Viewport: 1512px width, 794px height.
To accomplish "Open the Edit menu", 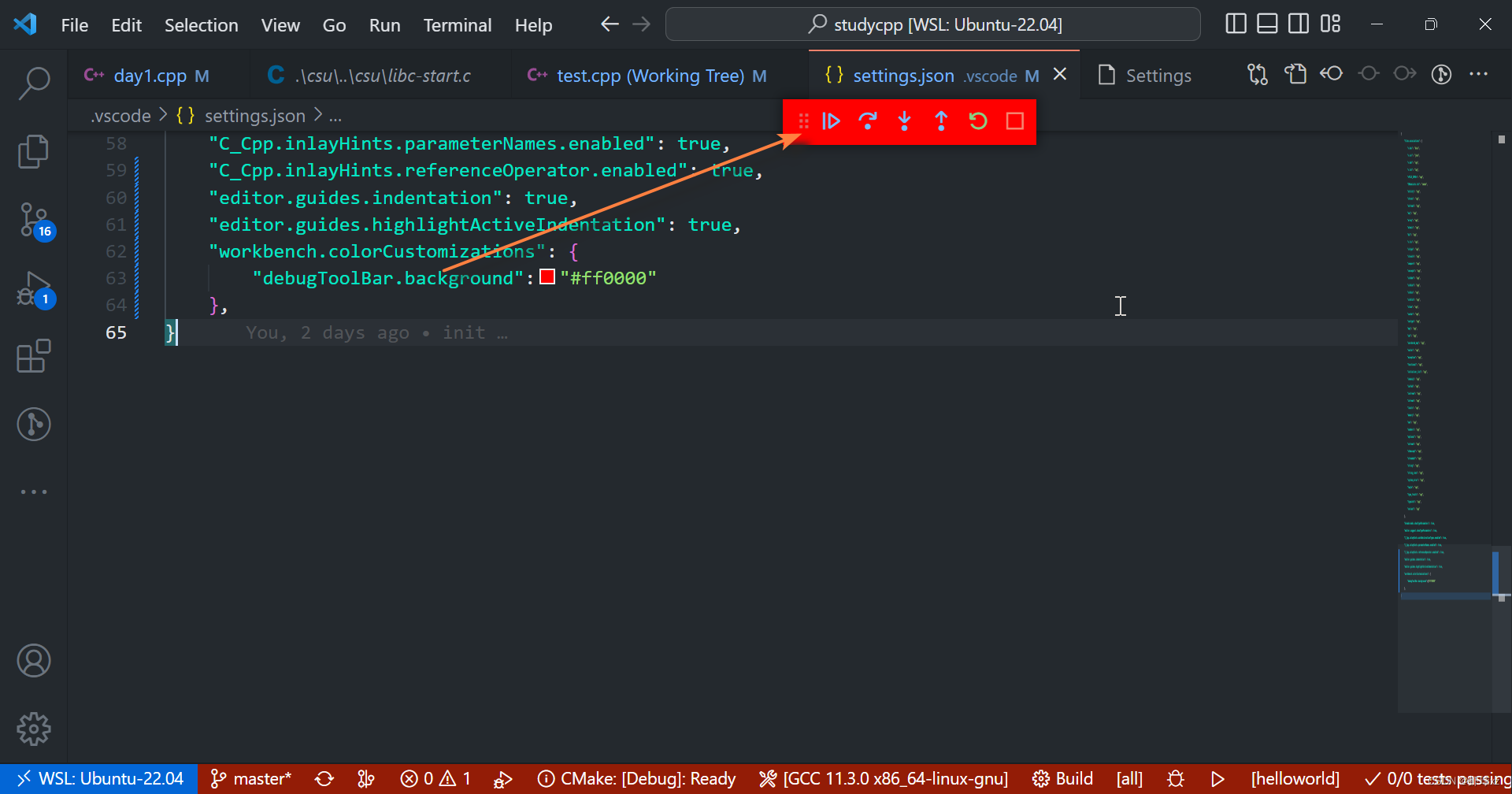I will [126, 25].
